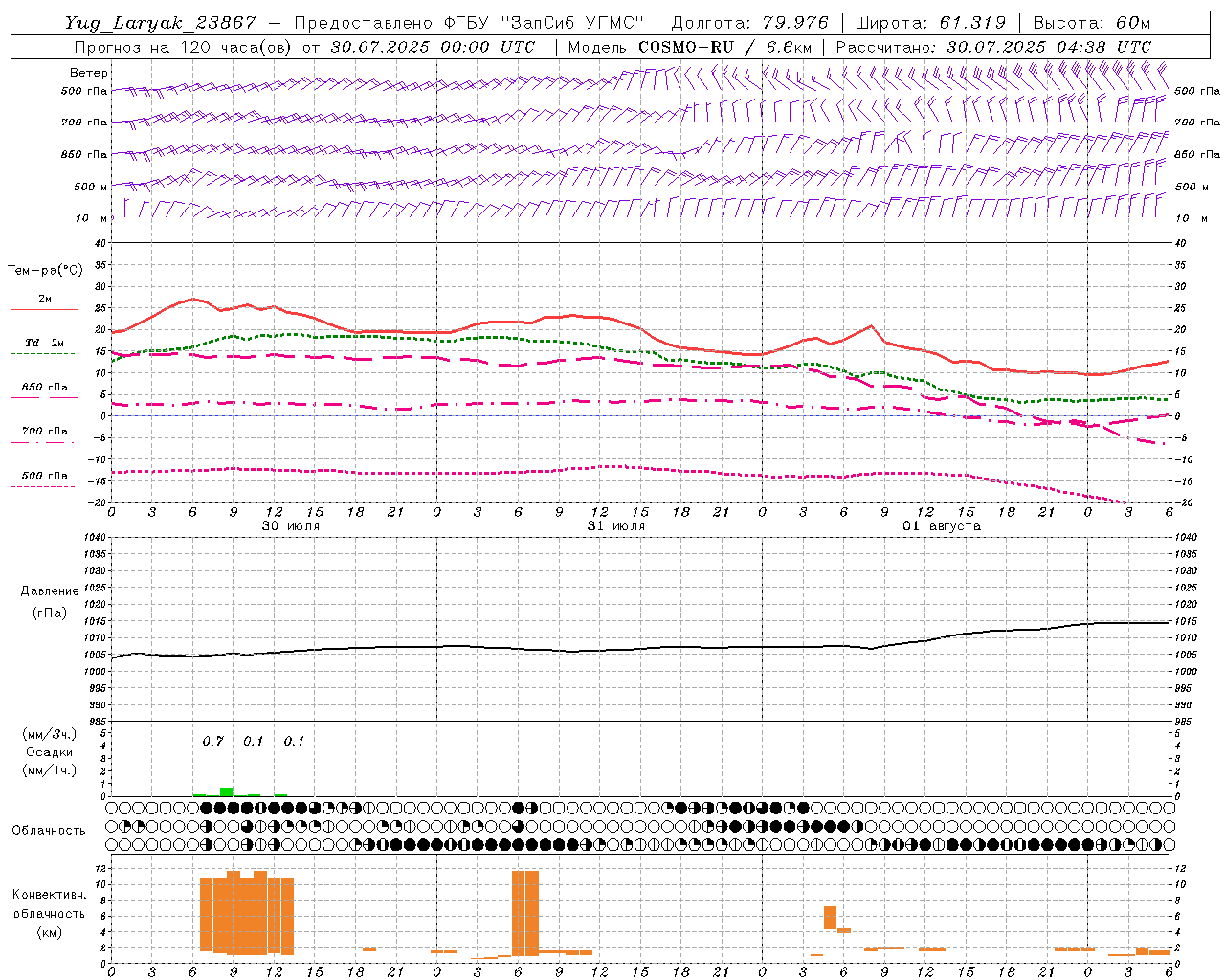This screenshot has height=980, width=1225.
Task: Click the pressure panel label 'Давление'
Action: 50,591
